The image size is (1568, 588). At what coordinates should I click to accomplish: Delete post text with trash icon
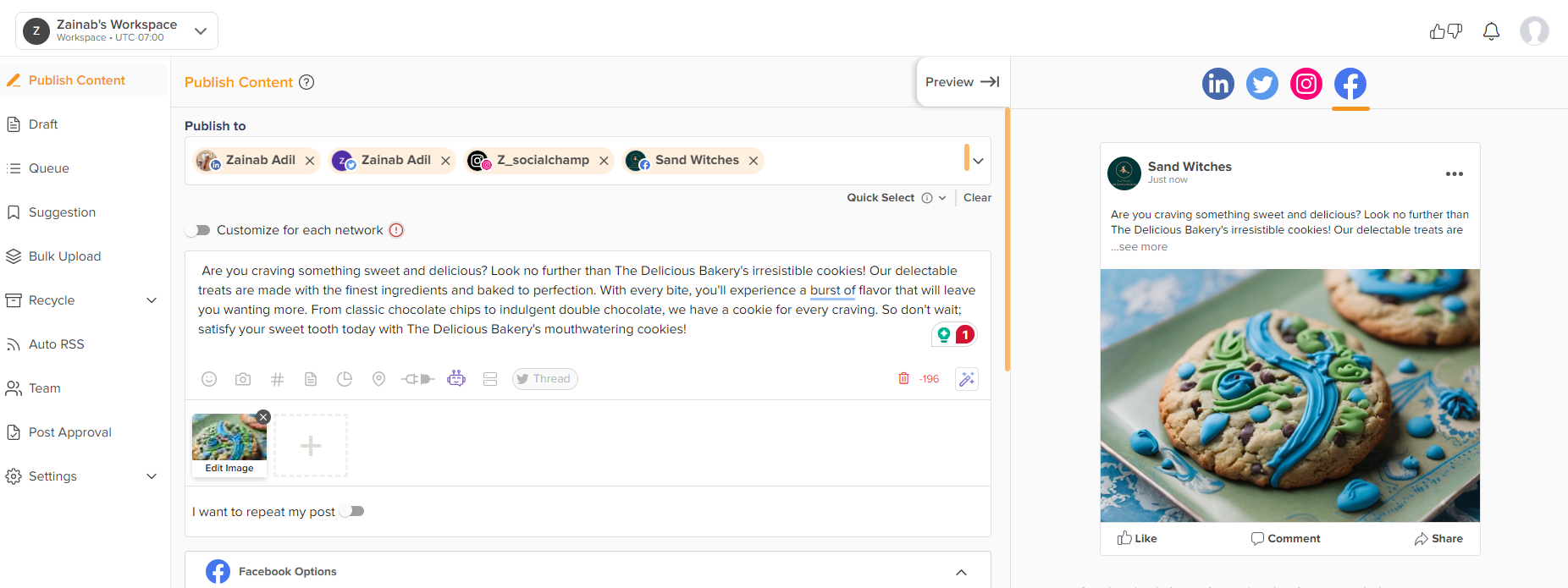903,378
